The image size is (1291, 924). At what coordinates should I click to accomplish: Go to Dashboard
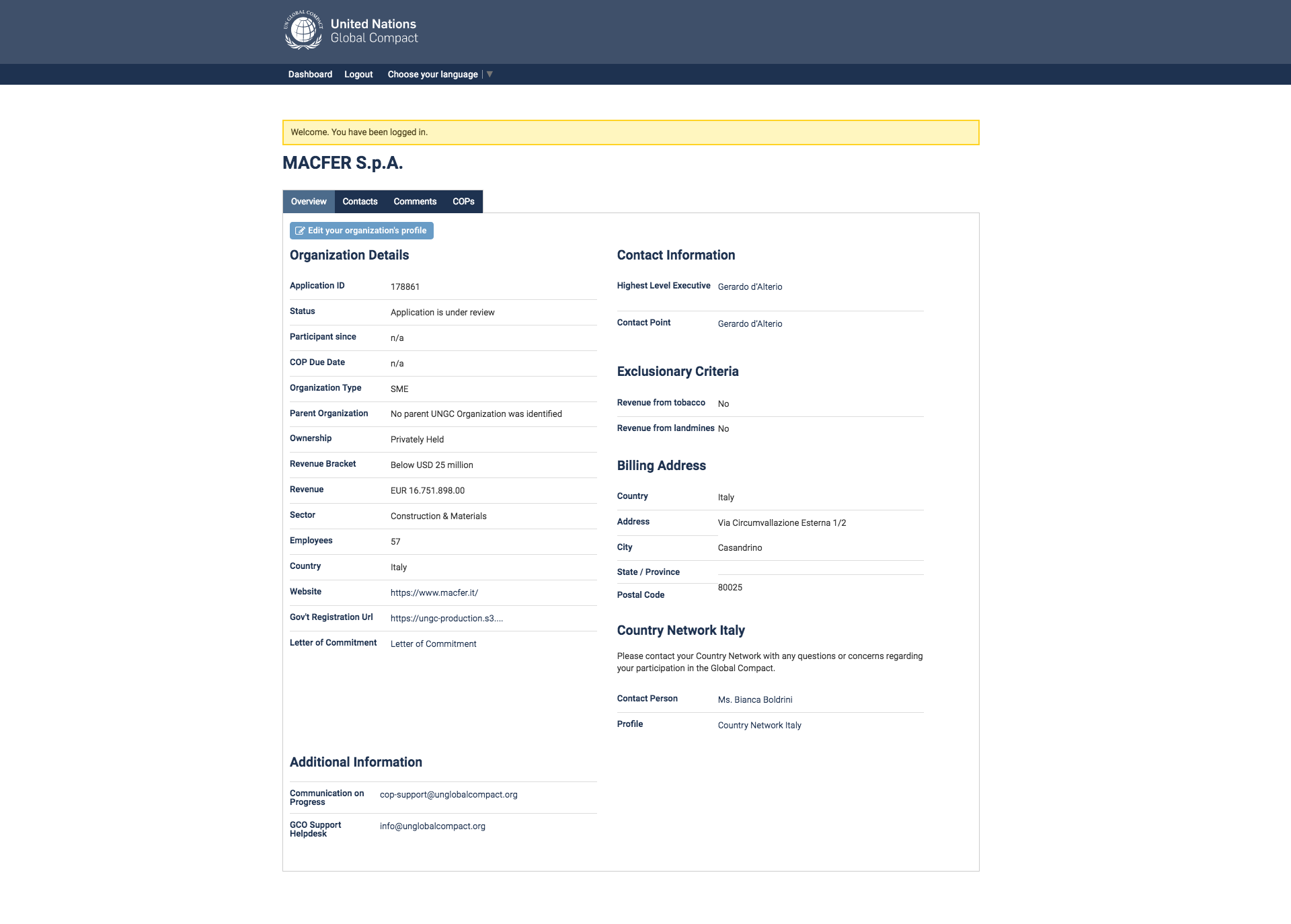310,74
